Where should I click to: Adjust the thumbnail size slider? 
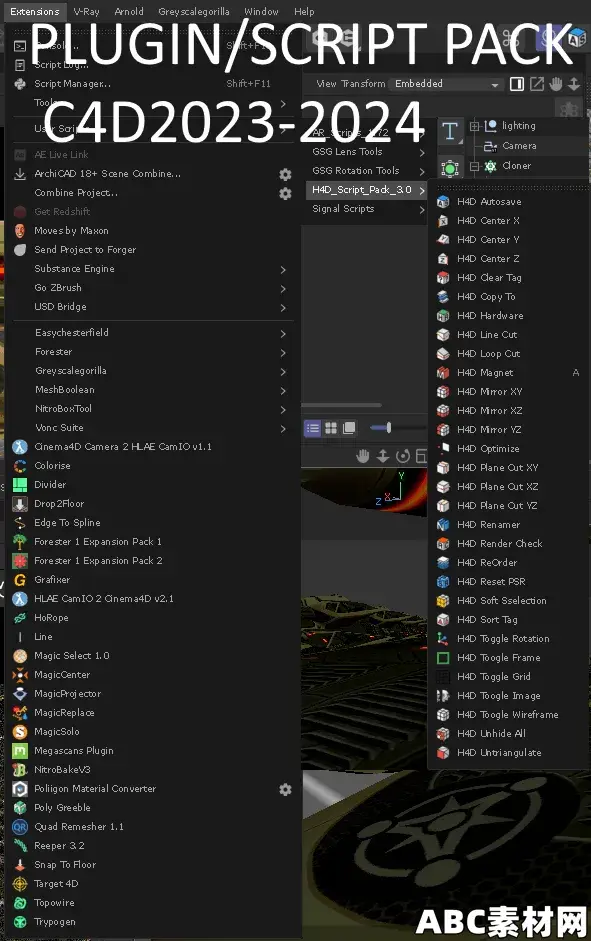pyautogui.click(x=389, y=428)
